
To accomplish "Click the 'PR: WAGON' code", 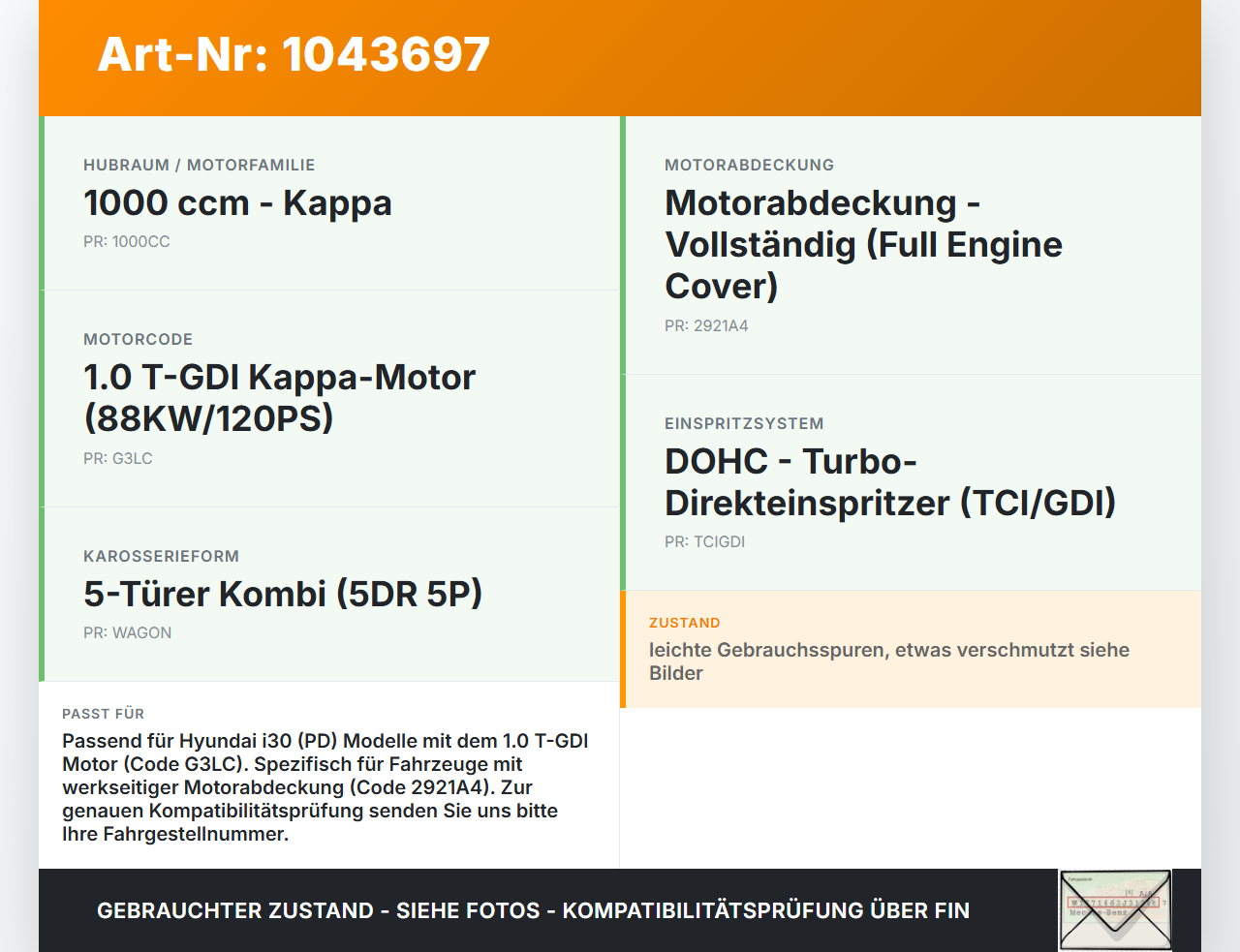I will tap(128, 633).
